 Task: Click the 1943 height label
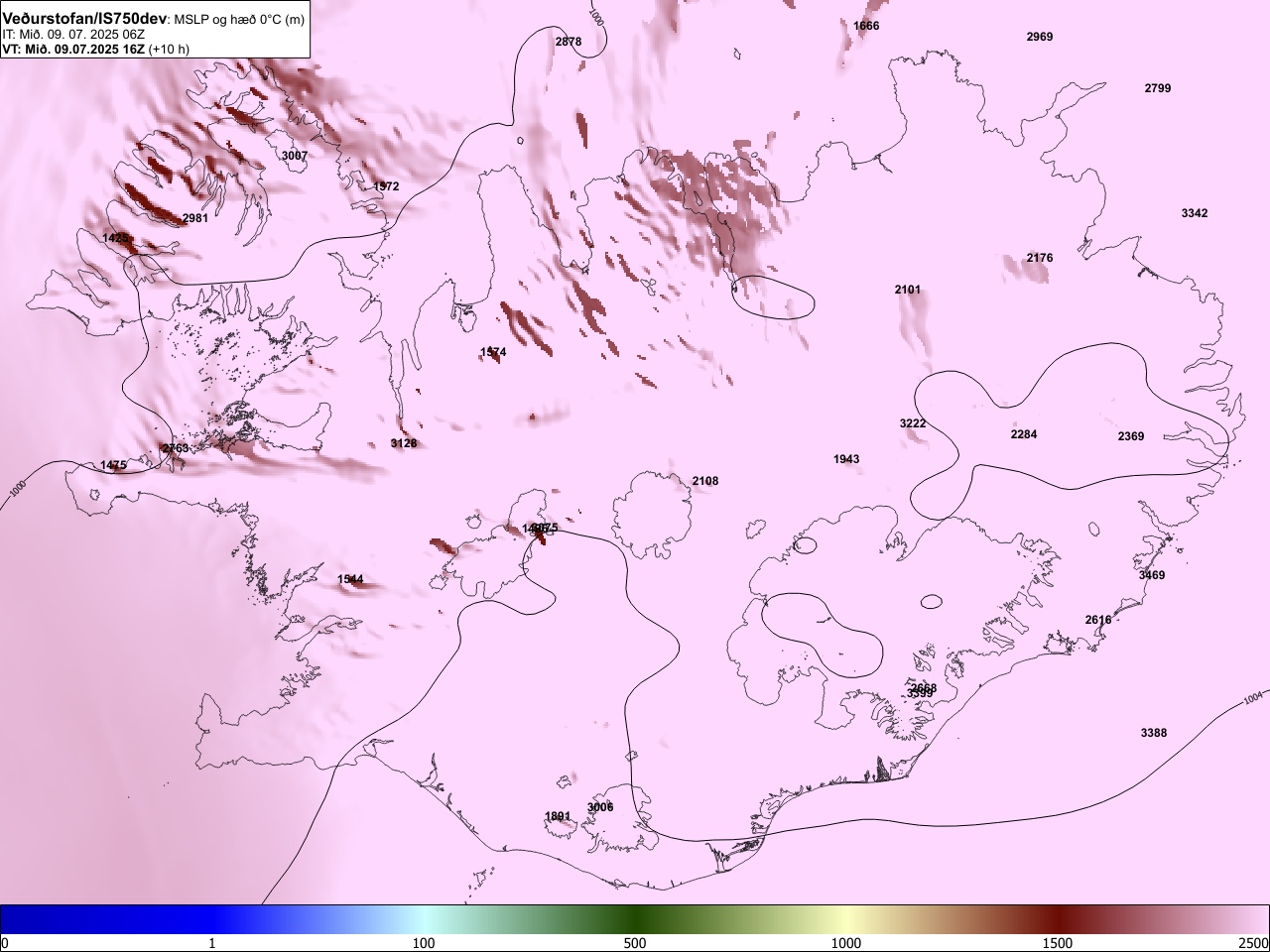pos(846,459)
